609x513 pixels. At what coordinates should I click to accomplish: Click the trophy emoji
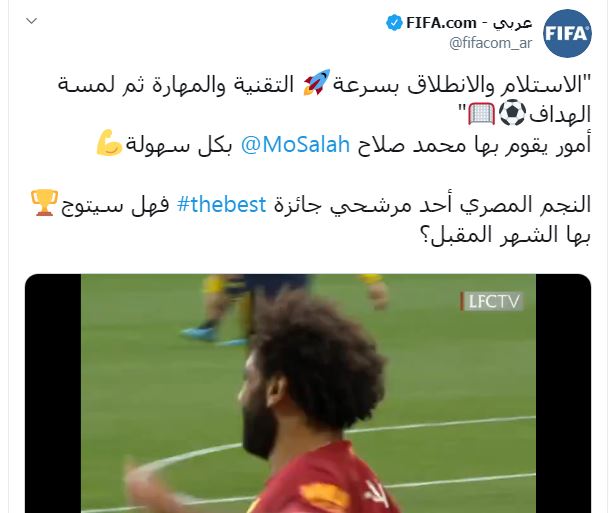[x=45, y=203]
